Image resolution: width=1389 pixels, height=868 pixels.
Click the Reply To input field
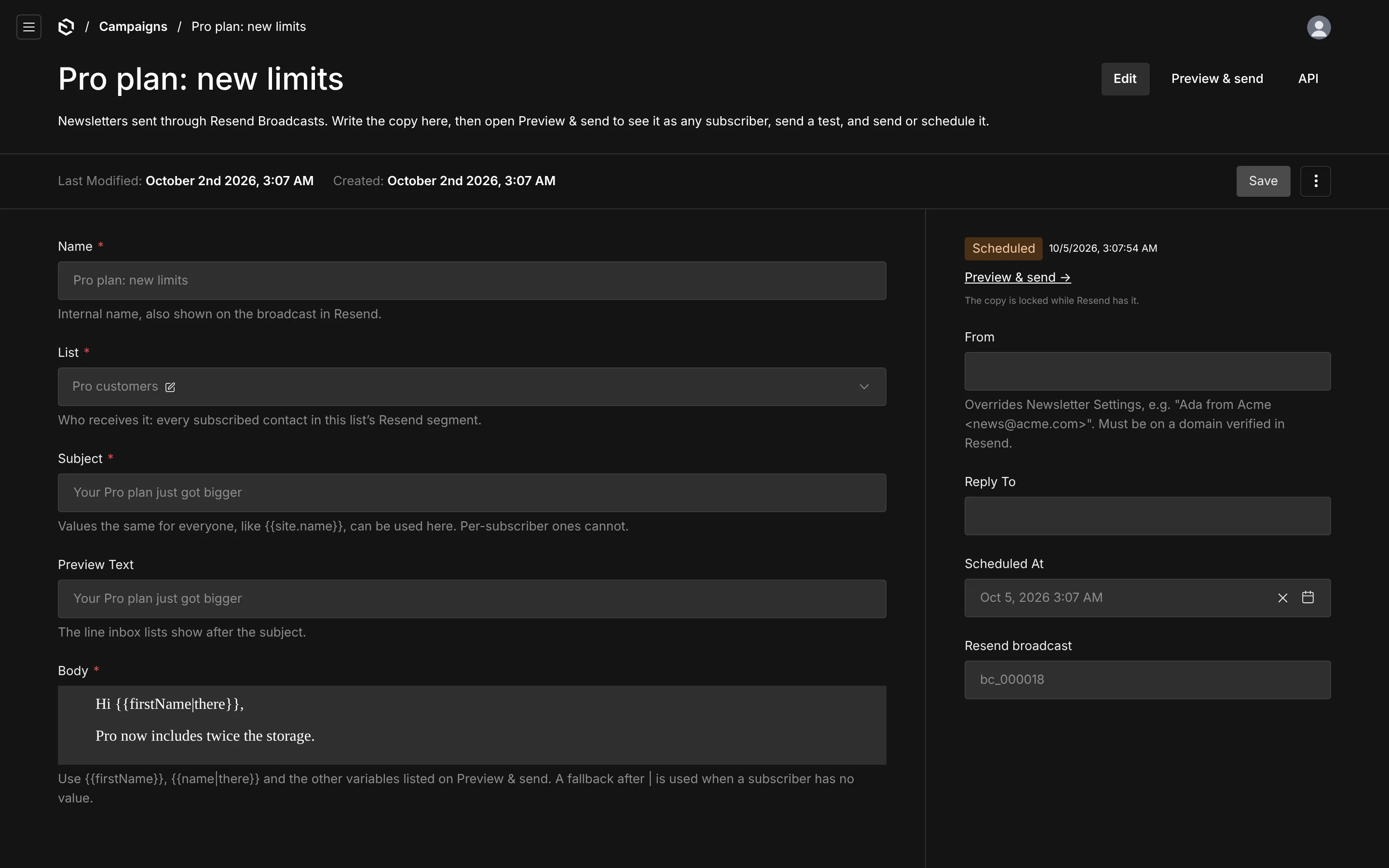click(1147, 516)
